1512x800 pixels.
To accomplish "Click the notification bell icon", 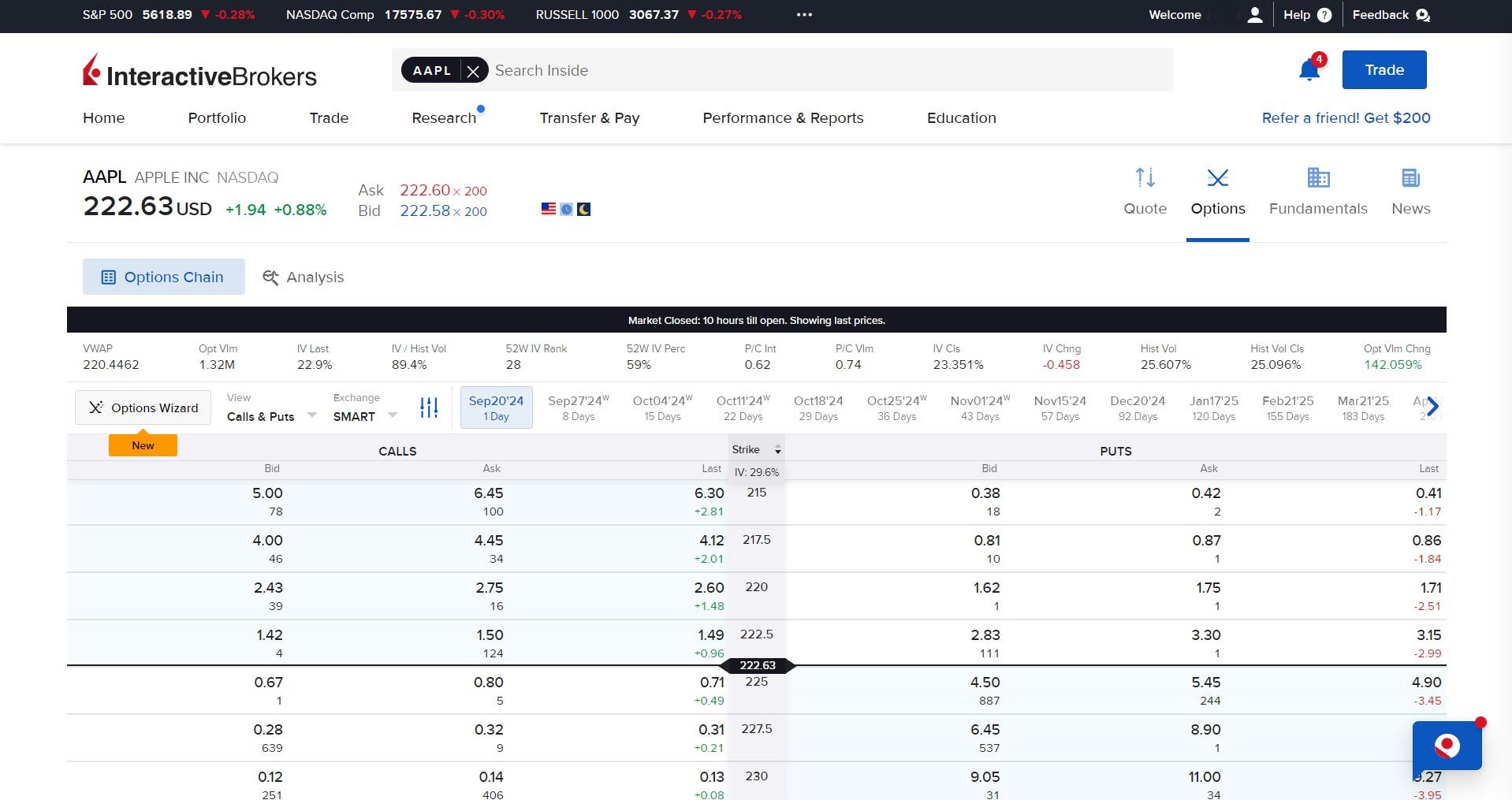I will pos(1309,70).
